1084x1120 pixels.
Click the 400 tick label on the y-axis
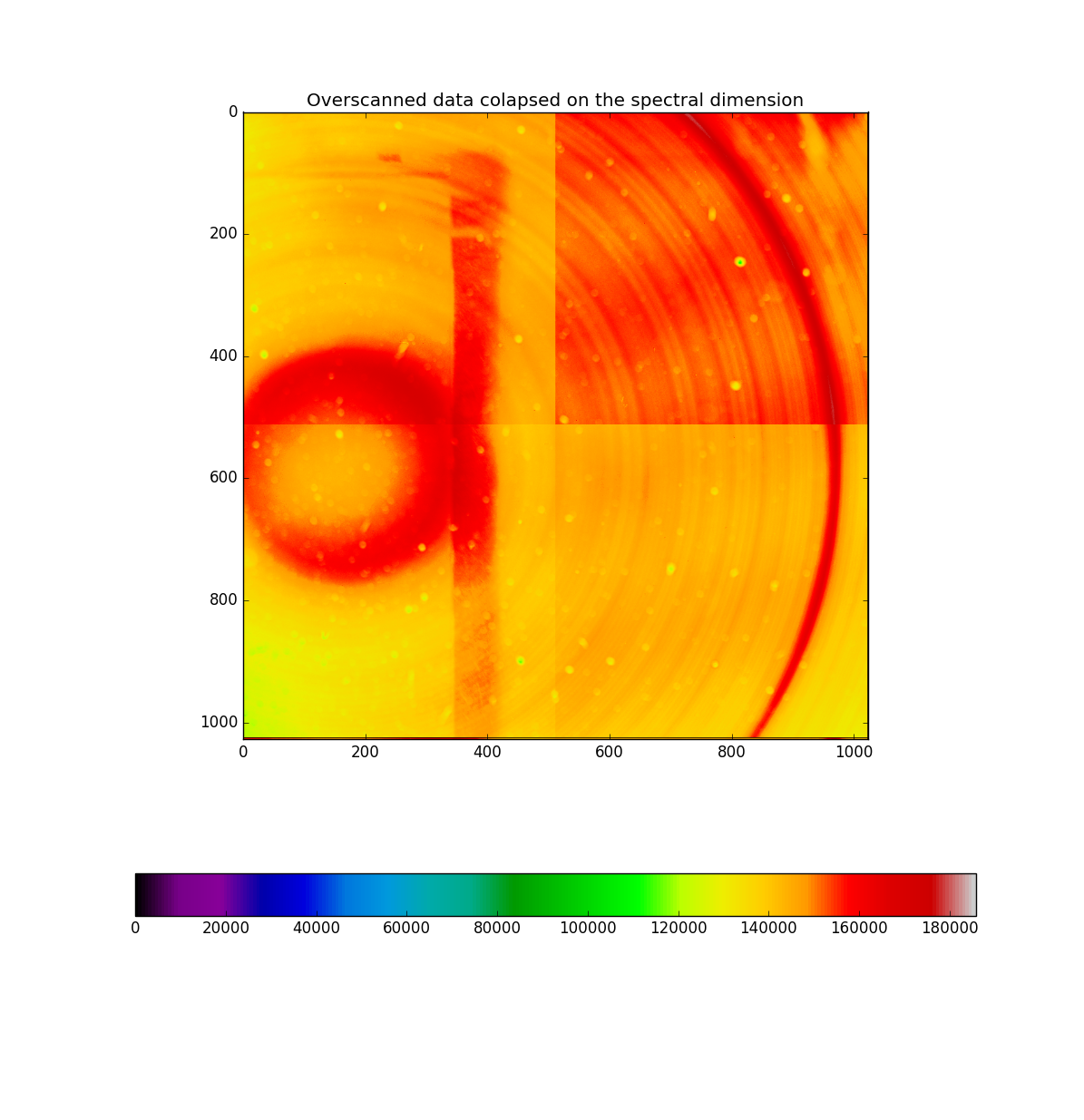223,355
